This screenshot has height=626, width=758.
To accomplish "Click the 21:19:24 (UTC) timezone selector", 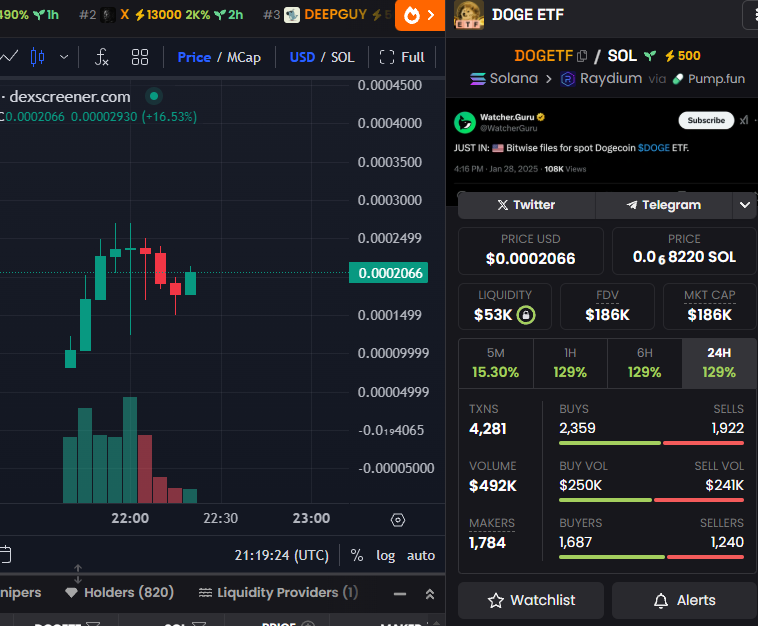I will pyautogui.click(x=281, y=555).
